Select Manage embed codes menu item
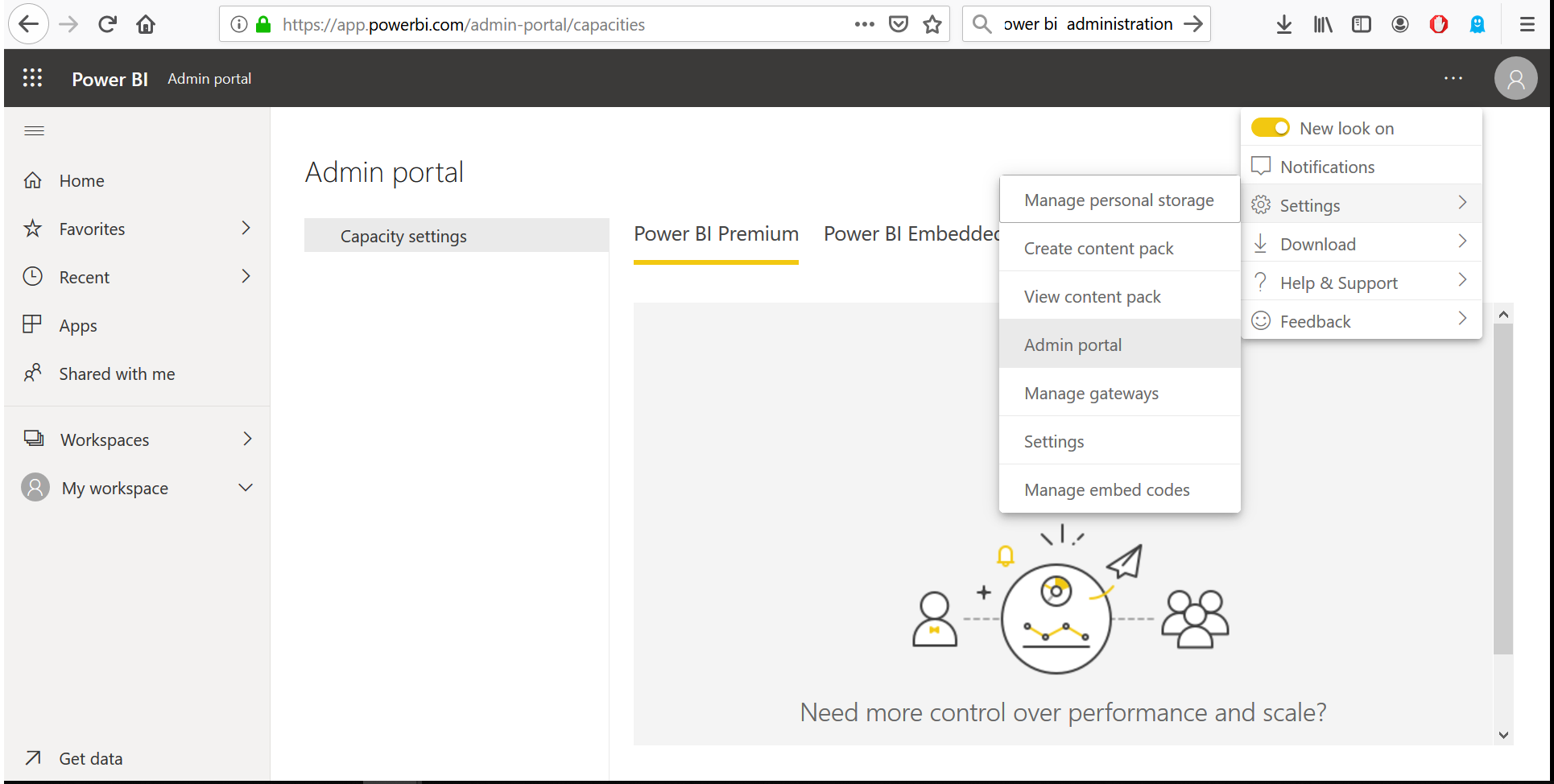Image resolution: width=1554 pixels, height=784 pixels. [x=1119, y=489]
